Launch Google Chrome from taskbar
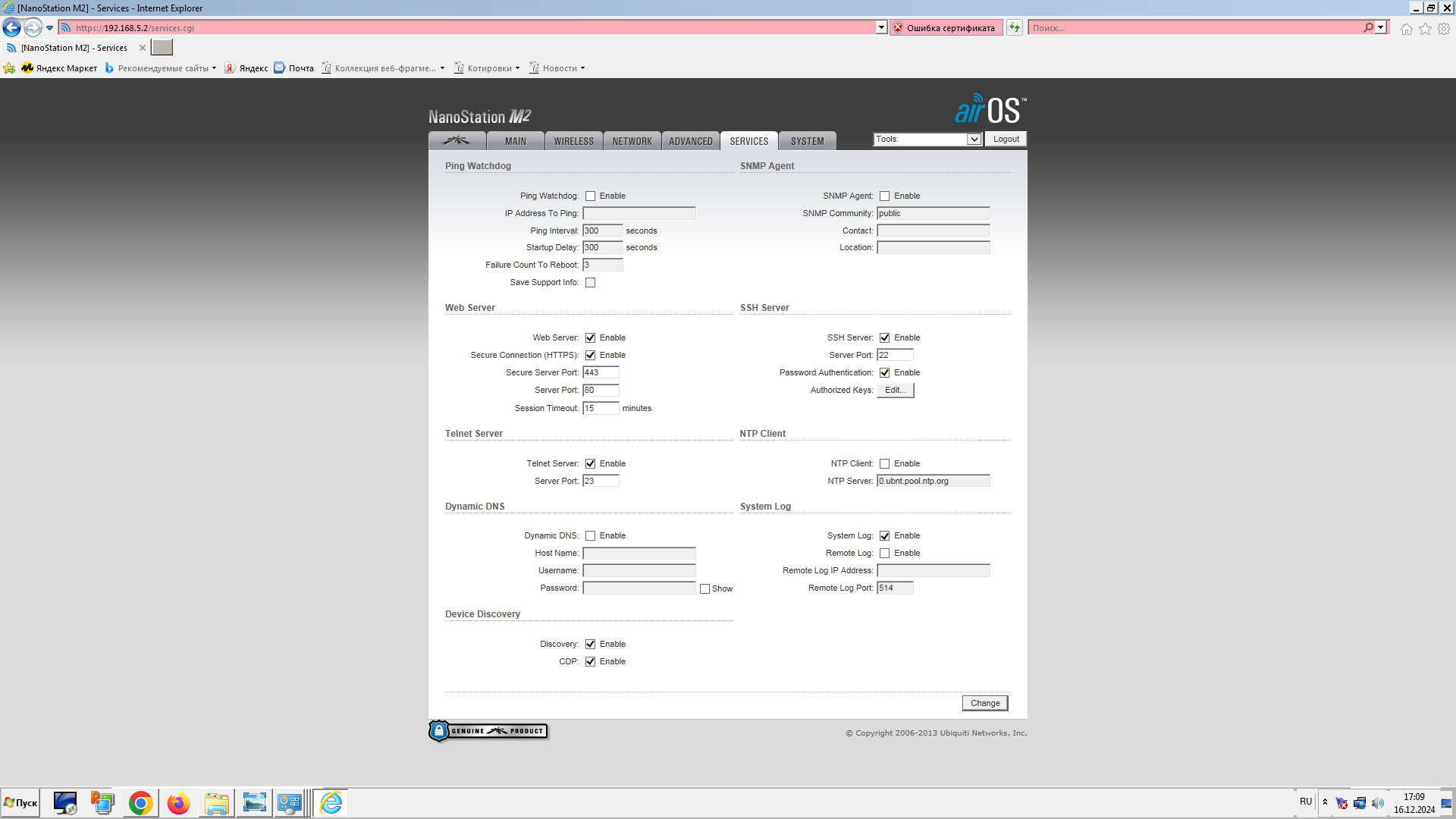 click(x=140, y=803)
